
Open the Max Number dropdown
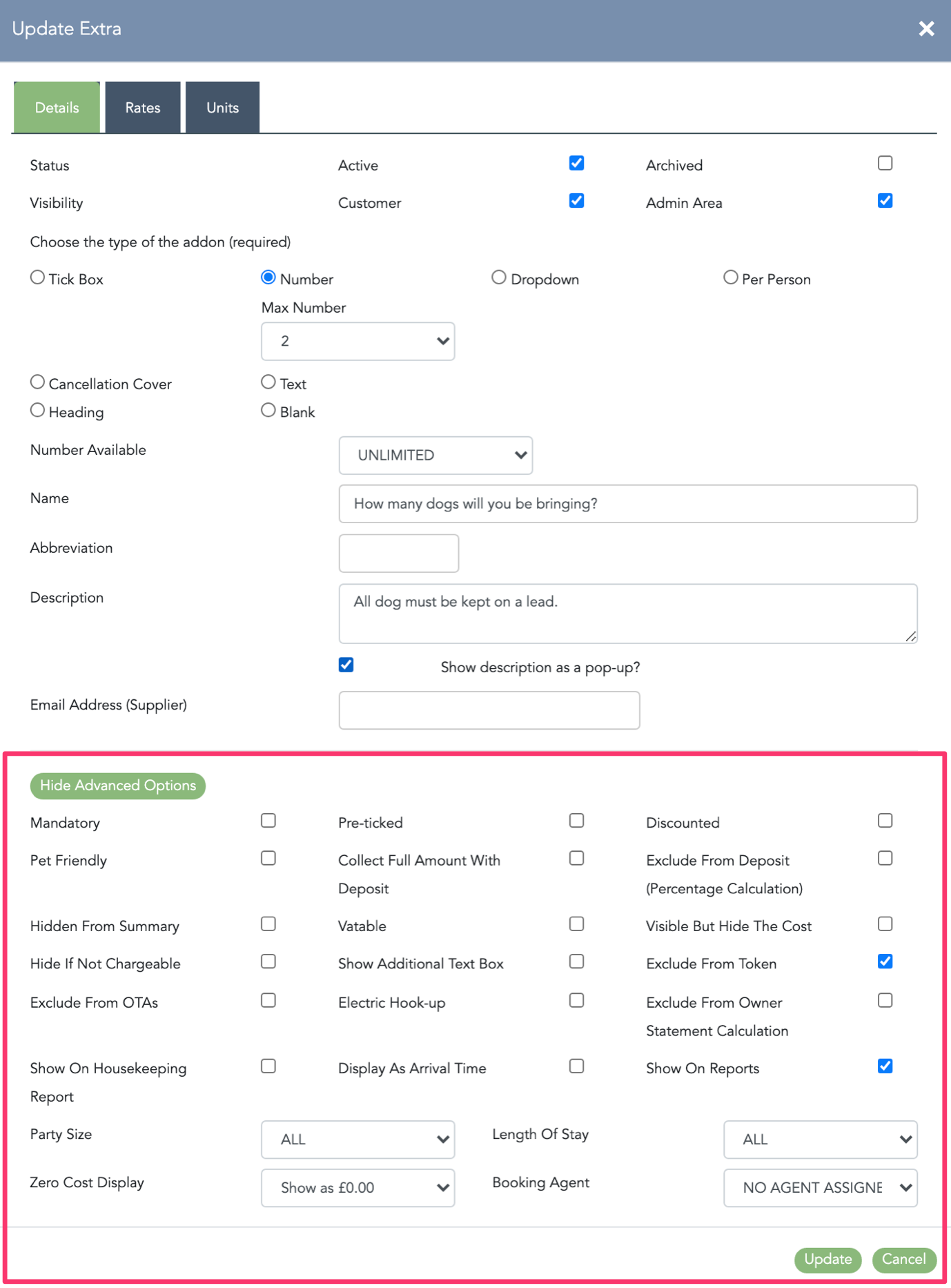tap(357, 341)
